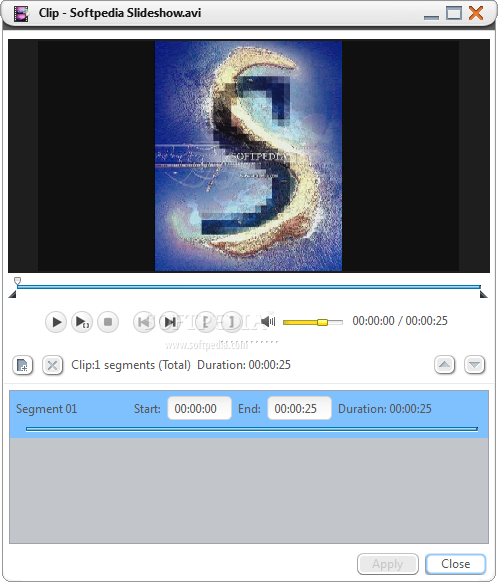Delete the selected segment

[52, 365]
